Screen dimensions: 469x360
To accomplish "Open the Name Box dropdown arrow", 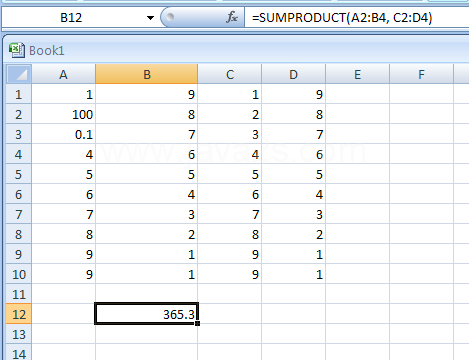I will tap(150, 18).
